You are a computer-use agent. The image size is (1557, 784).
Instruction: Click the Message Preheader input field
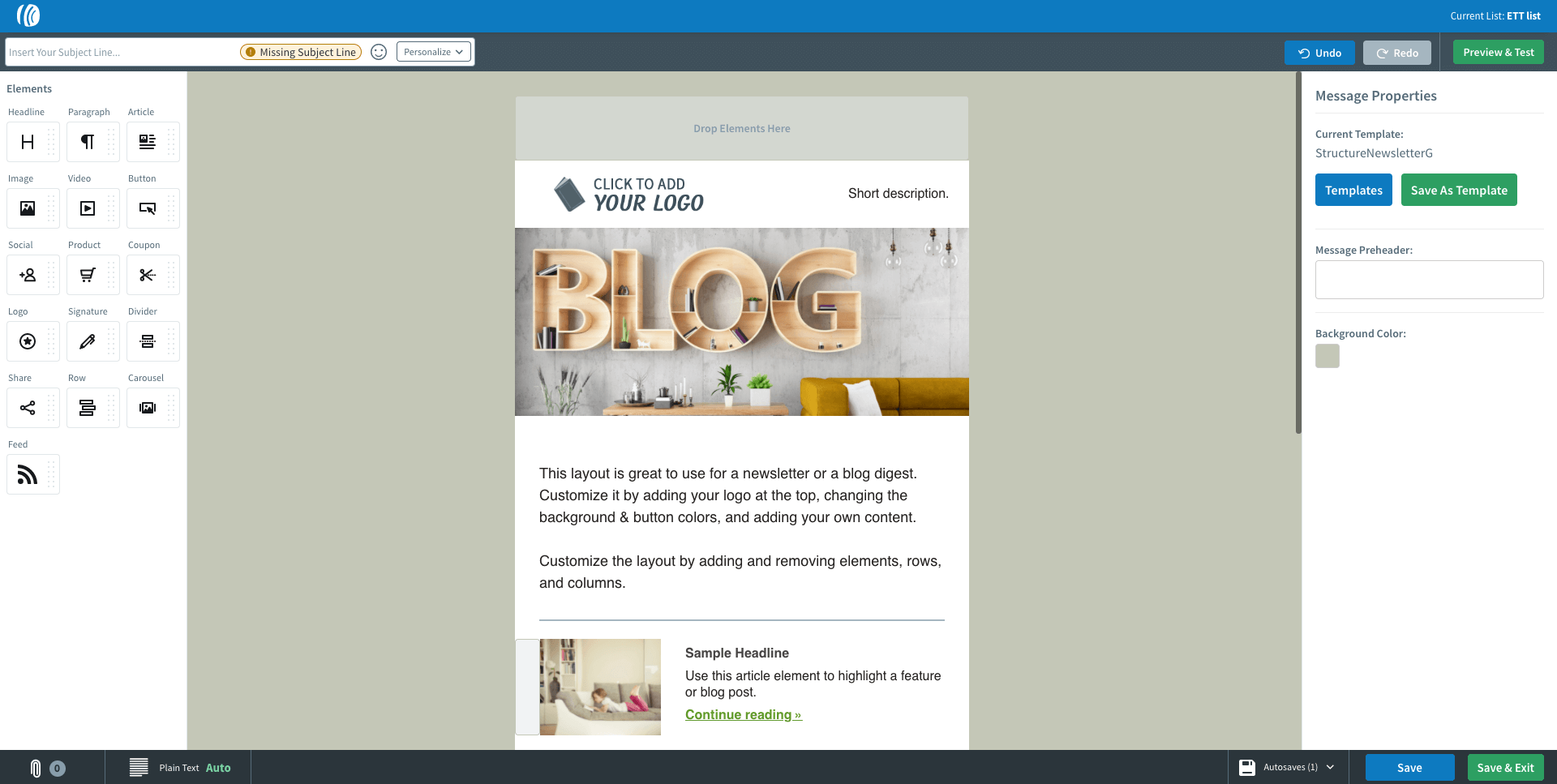tap(1428, 279)
